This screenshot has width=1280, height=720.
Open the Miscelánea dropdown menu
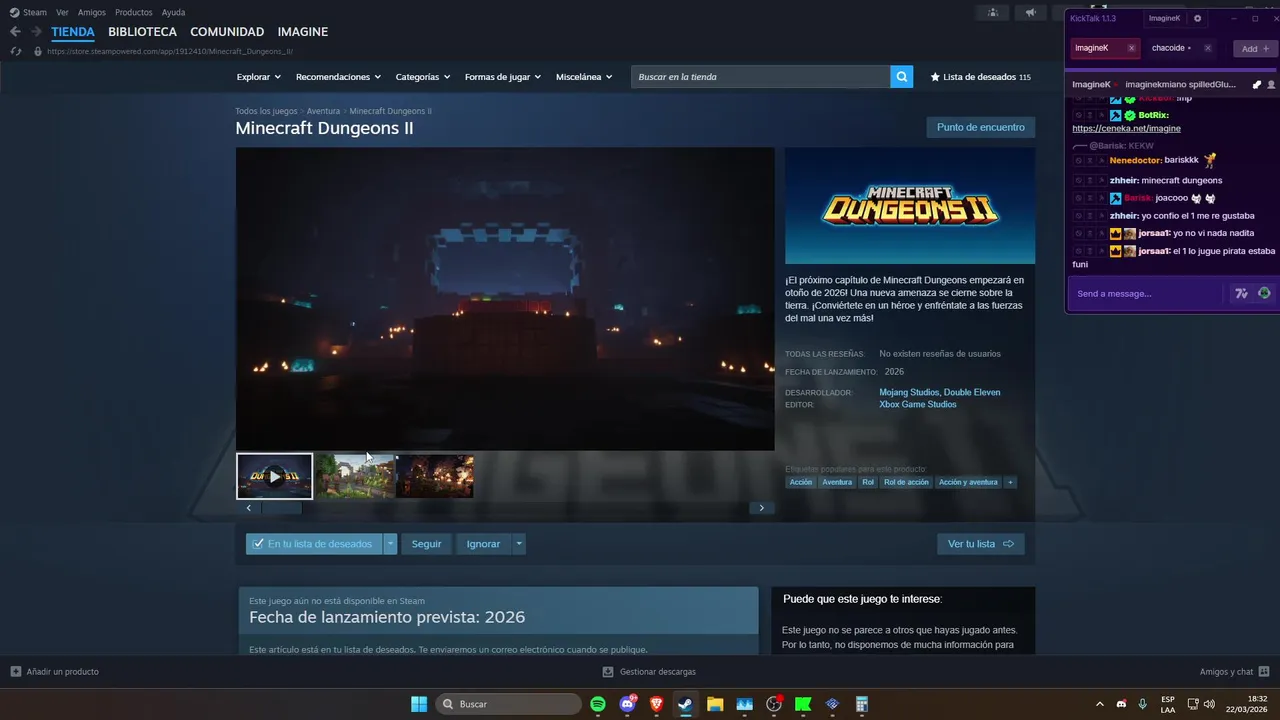(x=584, y=77)
